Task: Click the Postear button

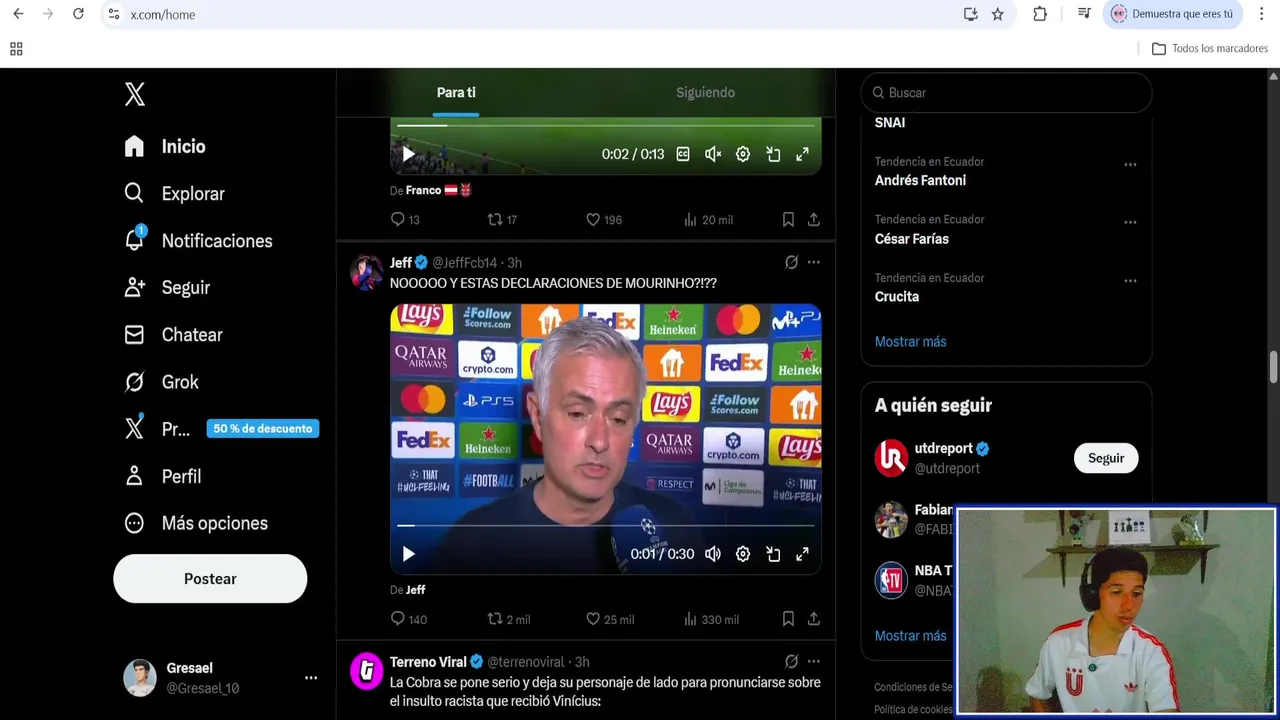Action: pyautogui.click(x=210, y=578)
